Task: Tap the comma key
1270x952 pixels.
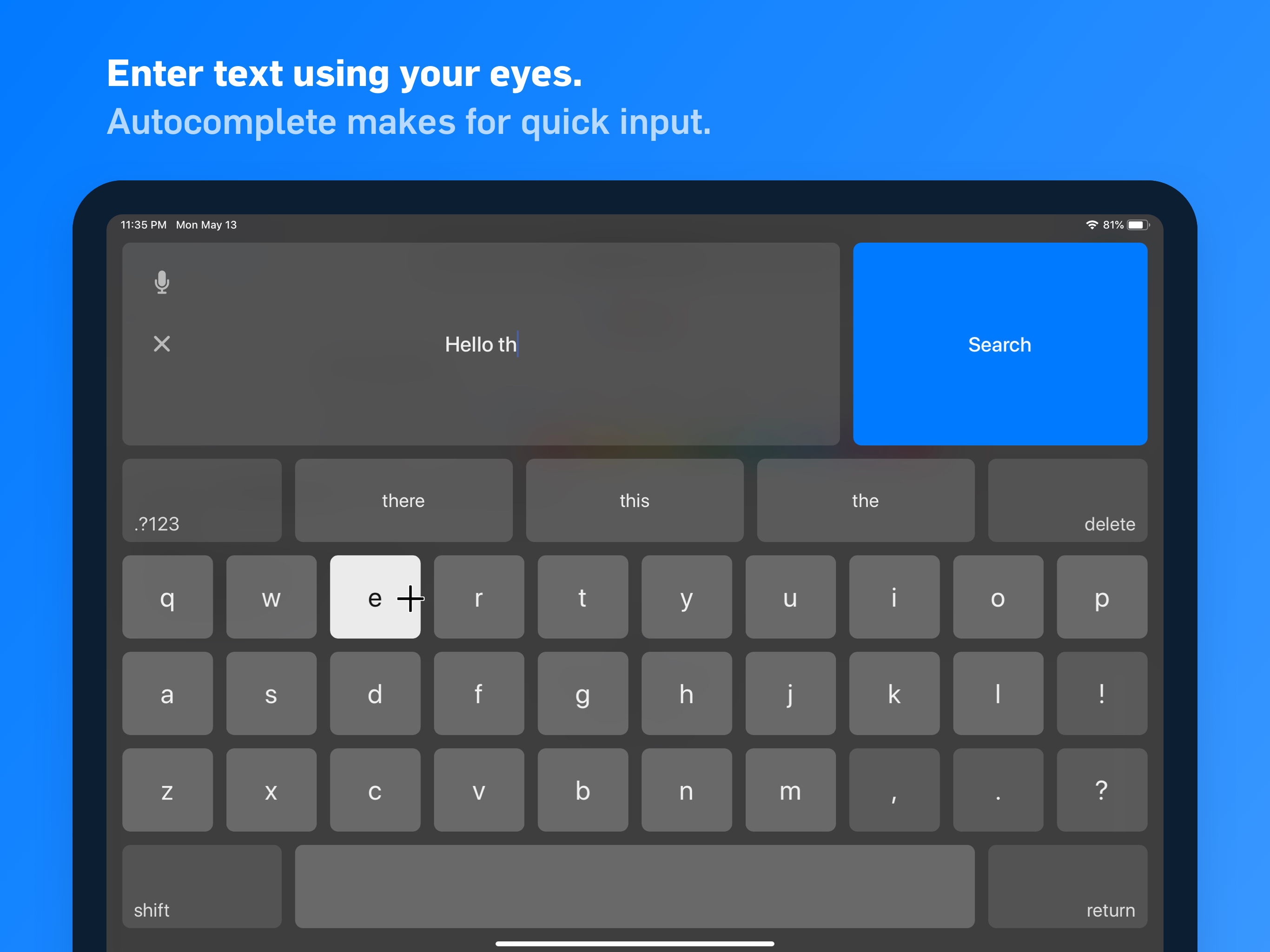Action: pos(894,789)
